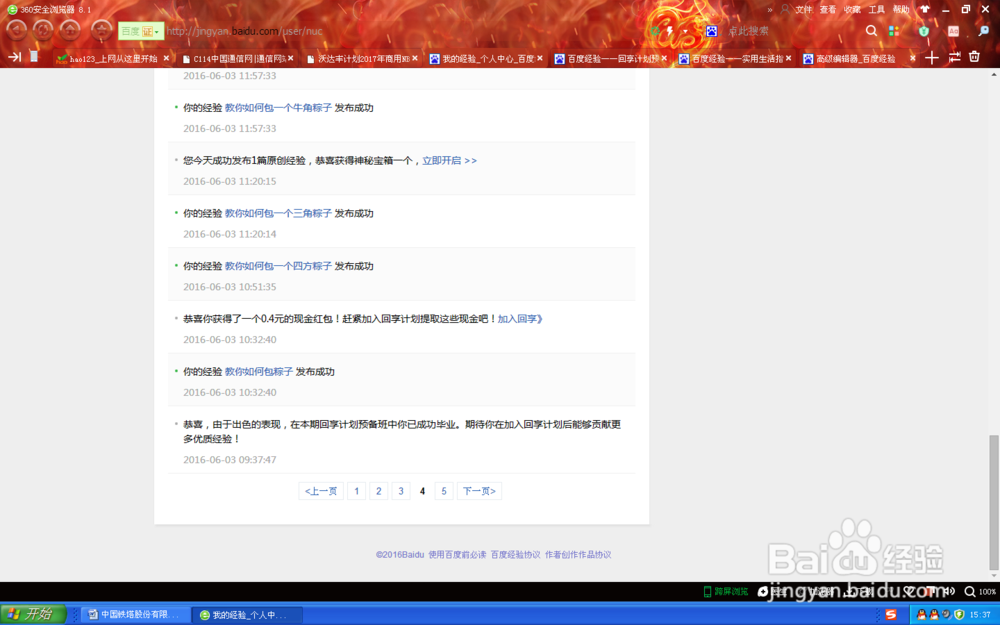Open the Sogou input method S icon
Image resolution: width=1000 pixels, height=625 pixels.
coord(891,615)
